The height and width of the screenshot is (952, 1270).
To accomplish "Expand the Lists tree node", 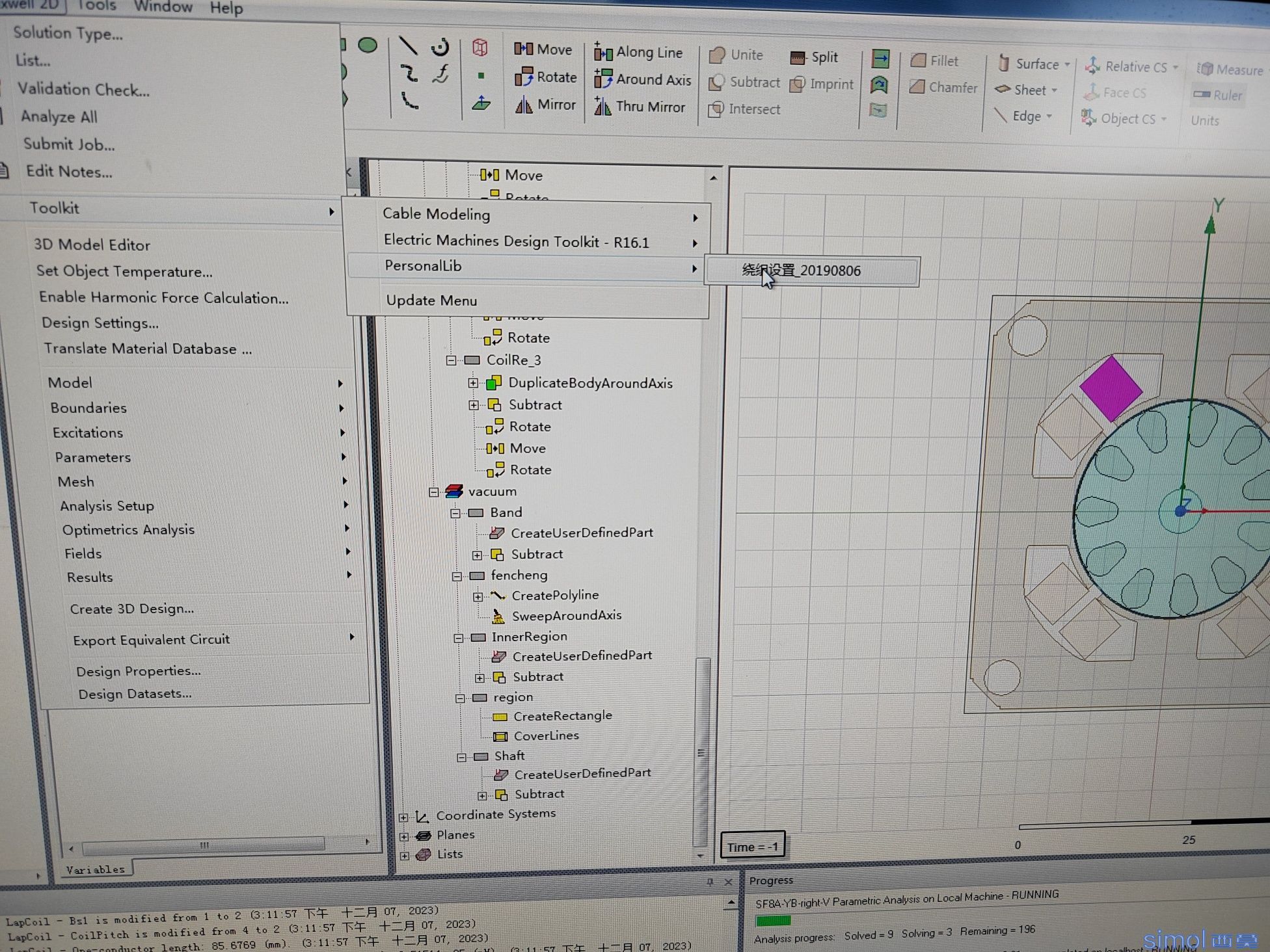I will click(405, 856).
